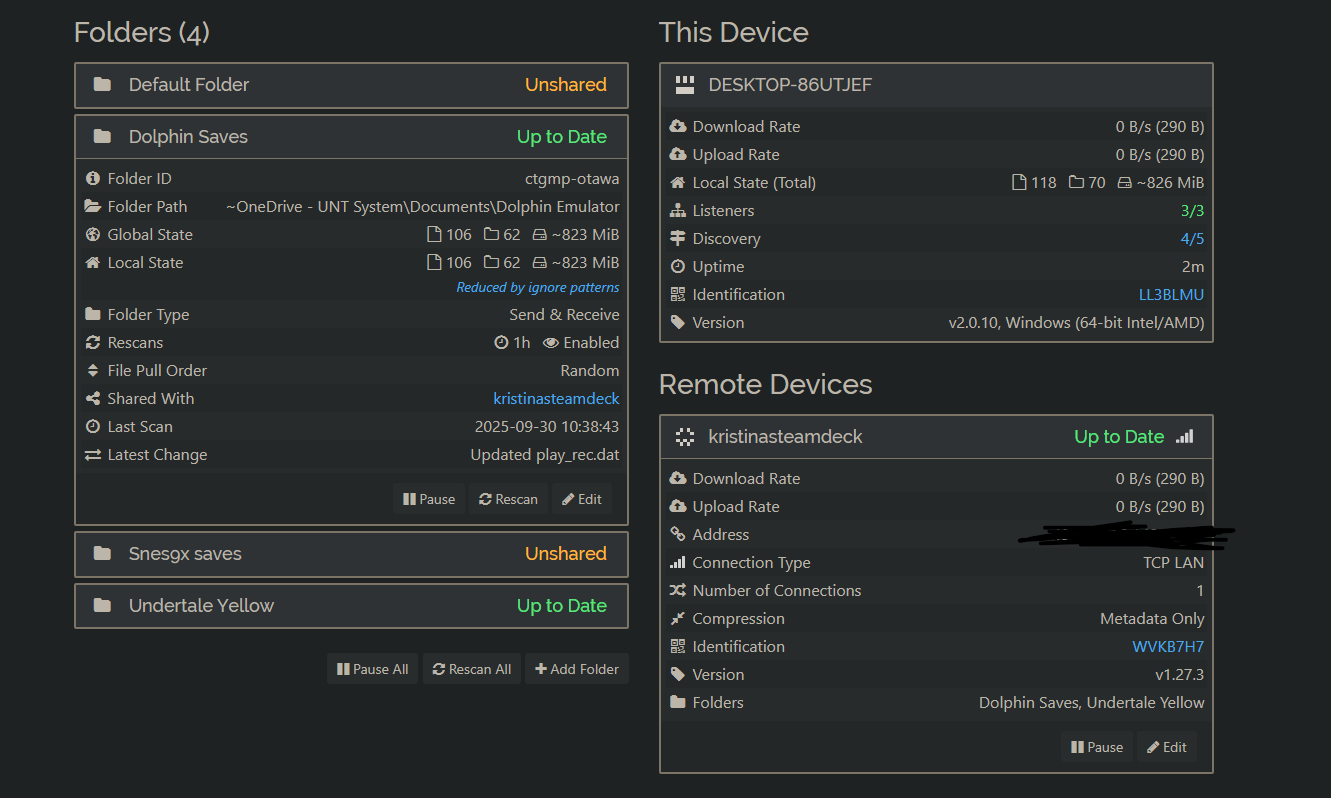Pause the Dolphin Saves folder
Screen dimensions: 1331x798
(x=429, y=499)
